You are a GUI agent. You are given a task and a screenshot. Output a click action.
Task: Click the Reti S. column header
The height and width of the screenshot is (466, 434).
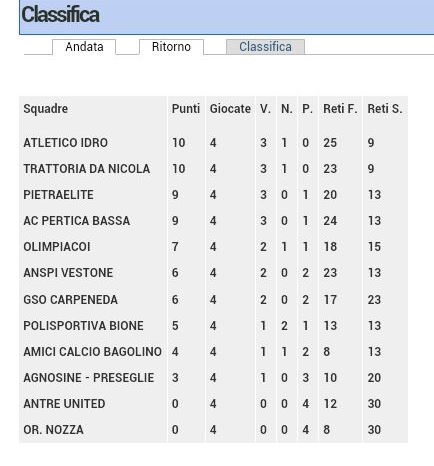tap(385, 109)
